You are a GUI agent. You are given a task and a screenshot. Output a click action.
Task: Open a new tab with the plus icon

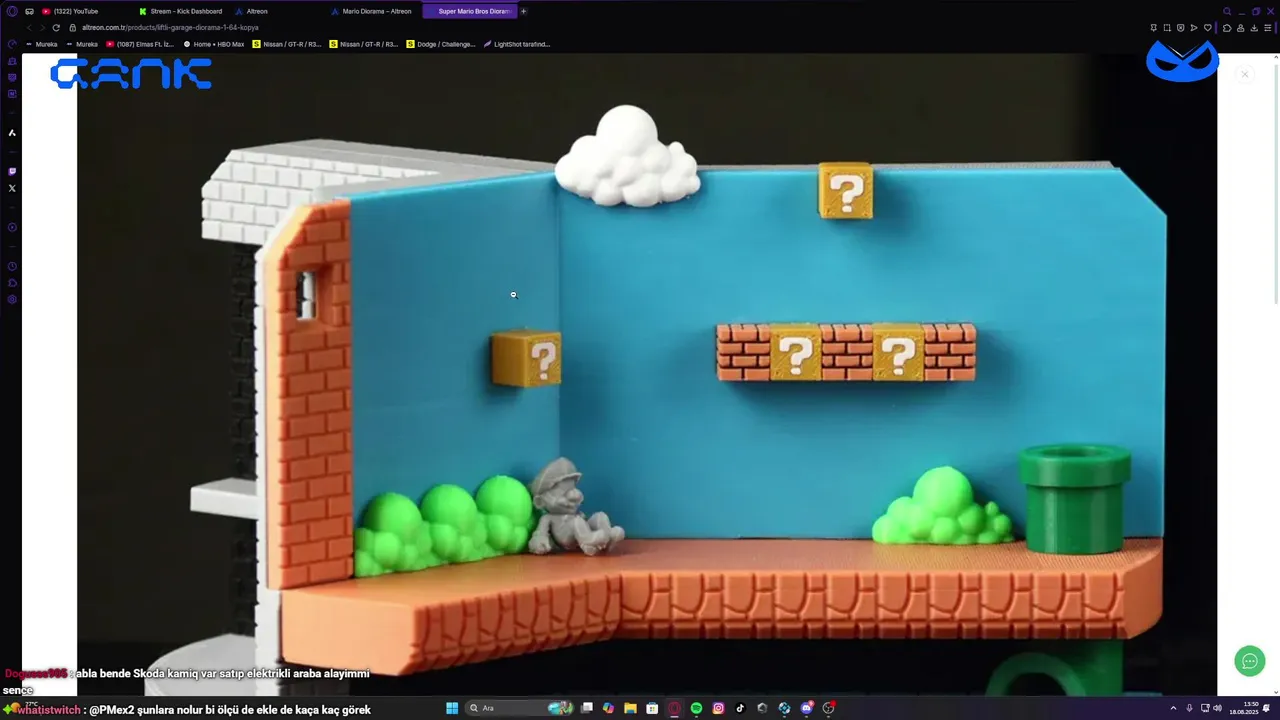(524, 11)
